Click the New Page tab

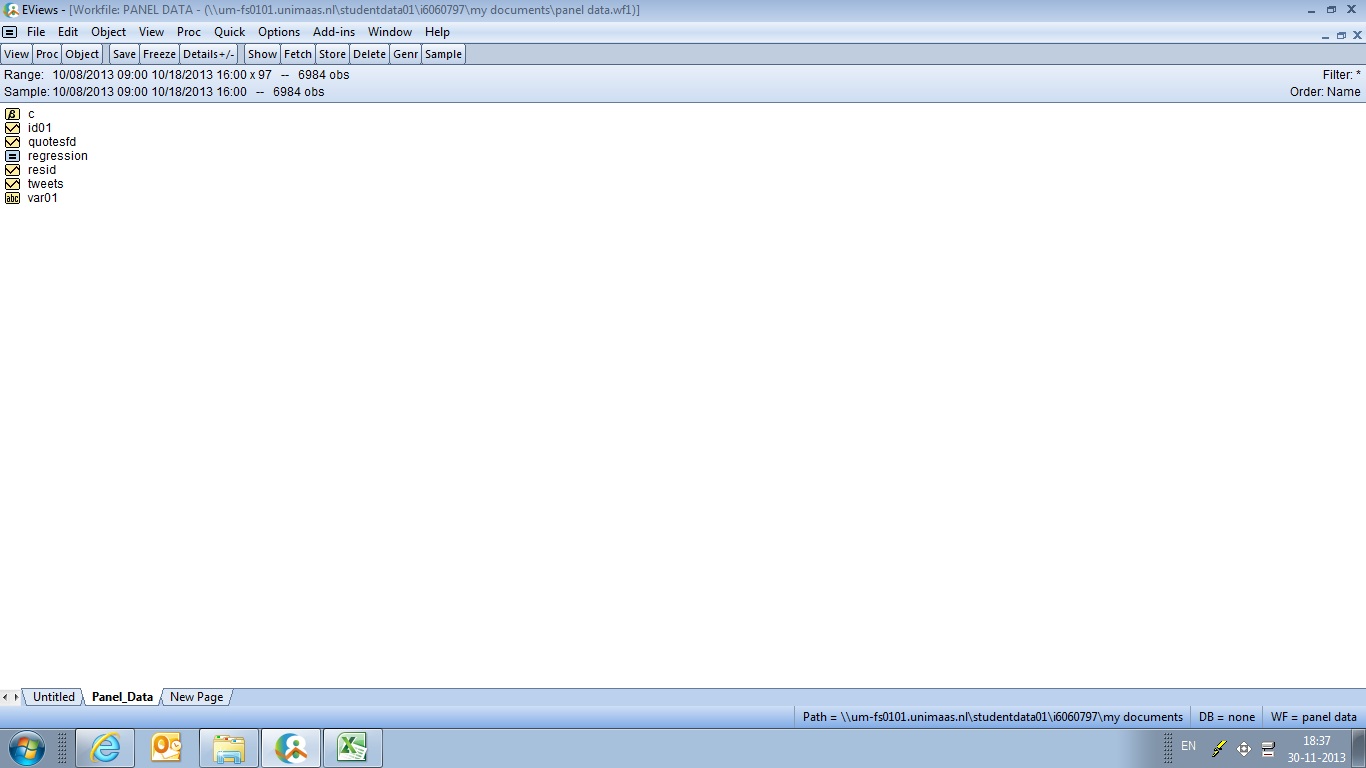point(196,697)
